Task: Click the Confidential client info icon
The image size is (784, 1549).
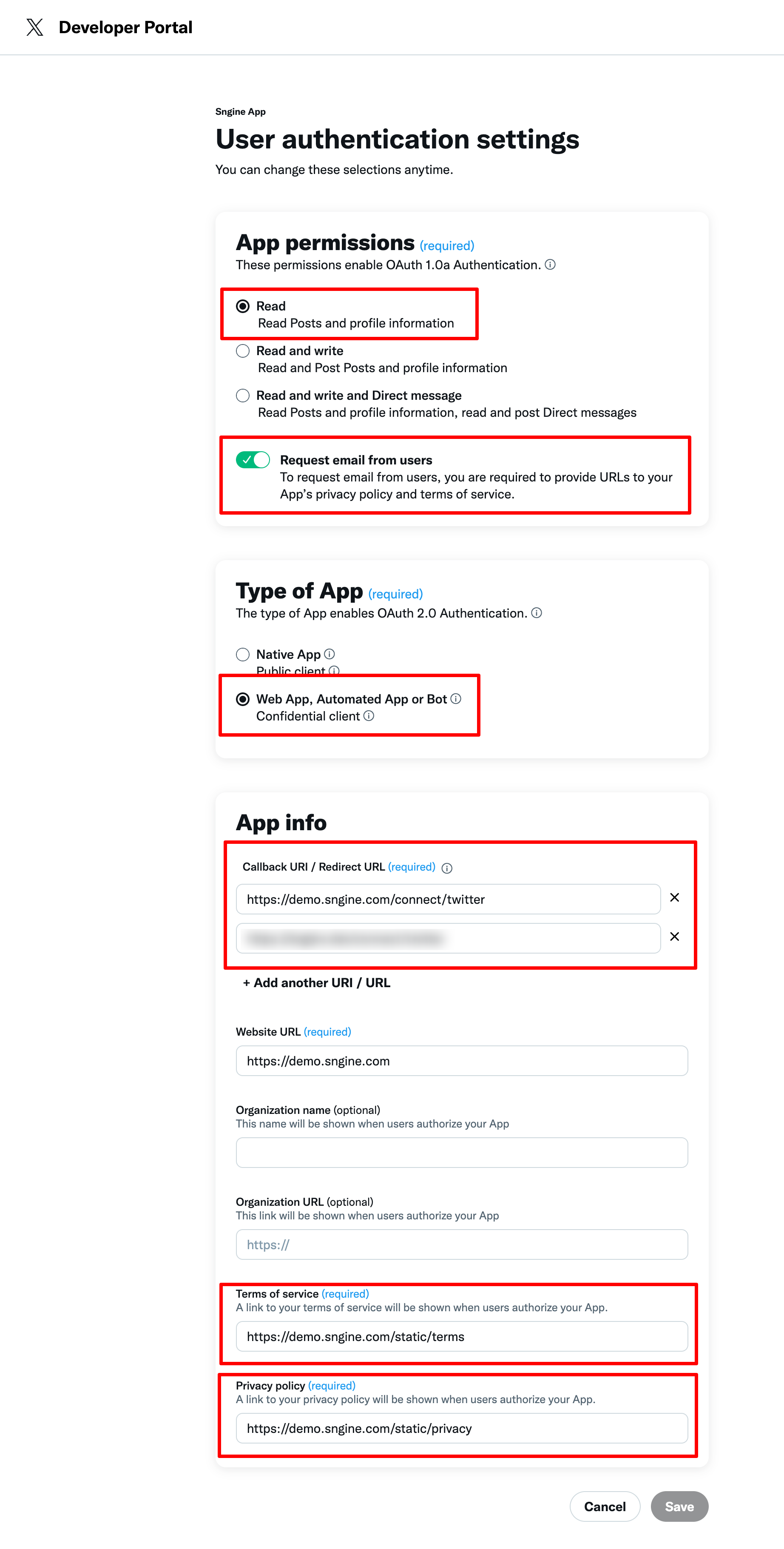Action: [x=369, y=715]
